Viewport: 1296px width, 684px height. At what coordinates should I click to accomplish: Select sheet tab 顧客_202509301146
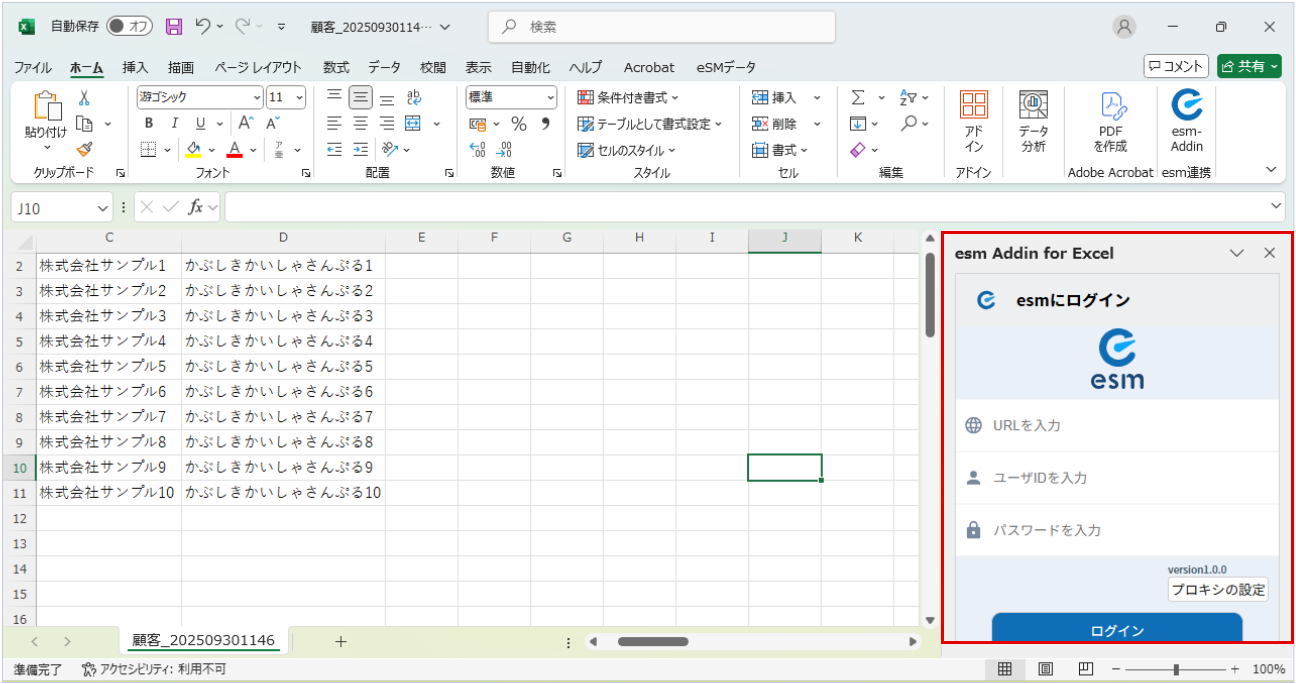coord(204,641)
